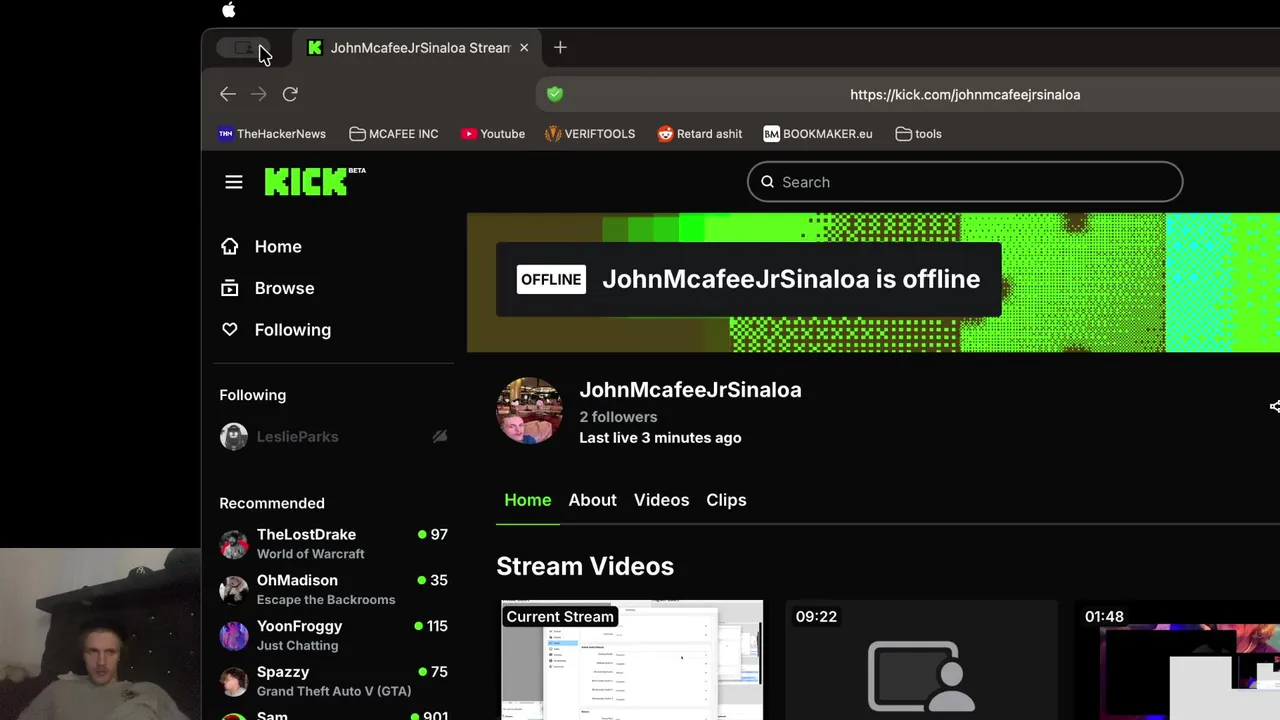The image size is (1280, 720).
Task: Open the Current Stream video thumbnail
Action: click(632, 660)
